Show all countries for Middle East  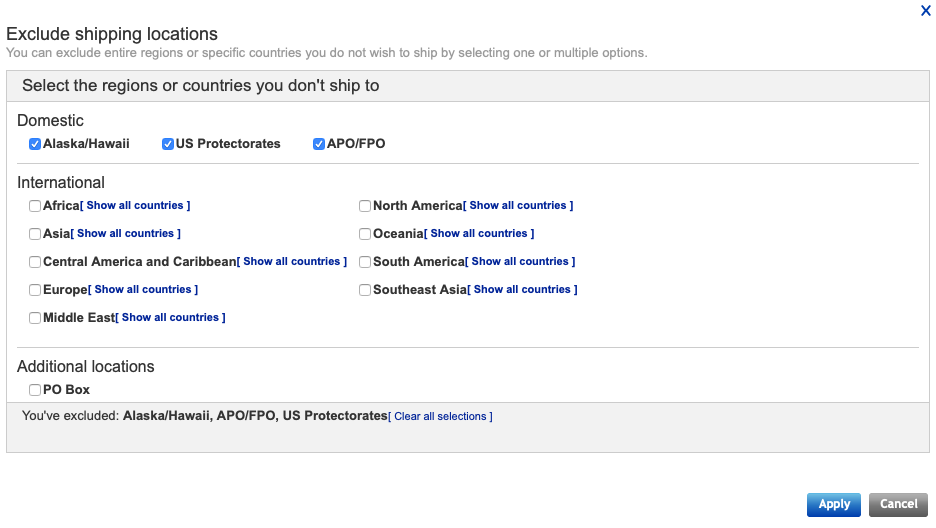click(170, 318)
